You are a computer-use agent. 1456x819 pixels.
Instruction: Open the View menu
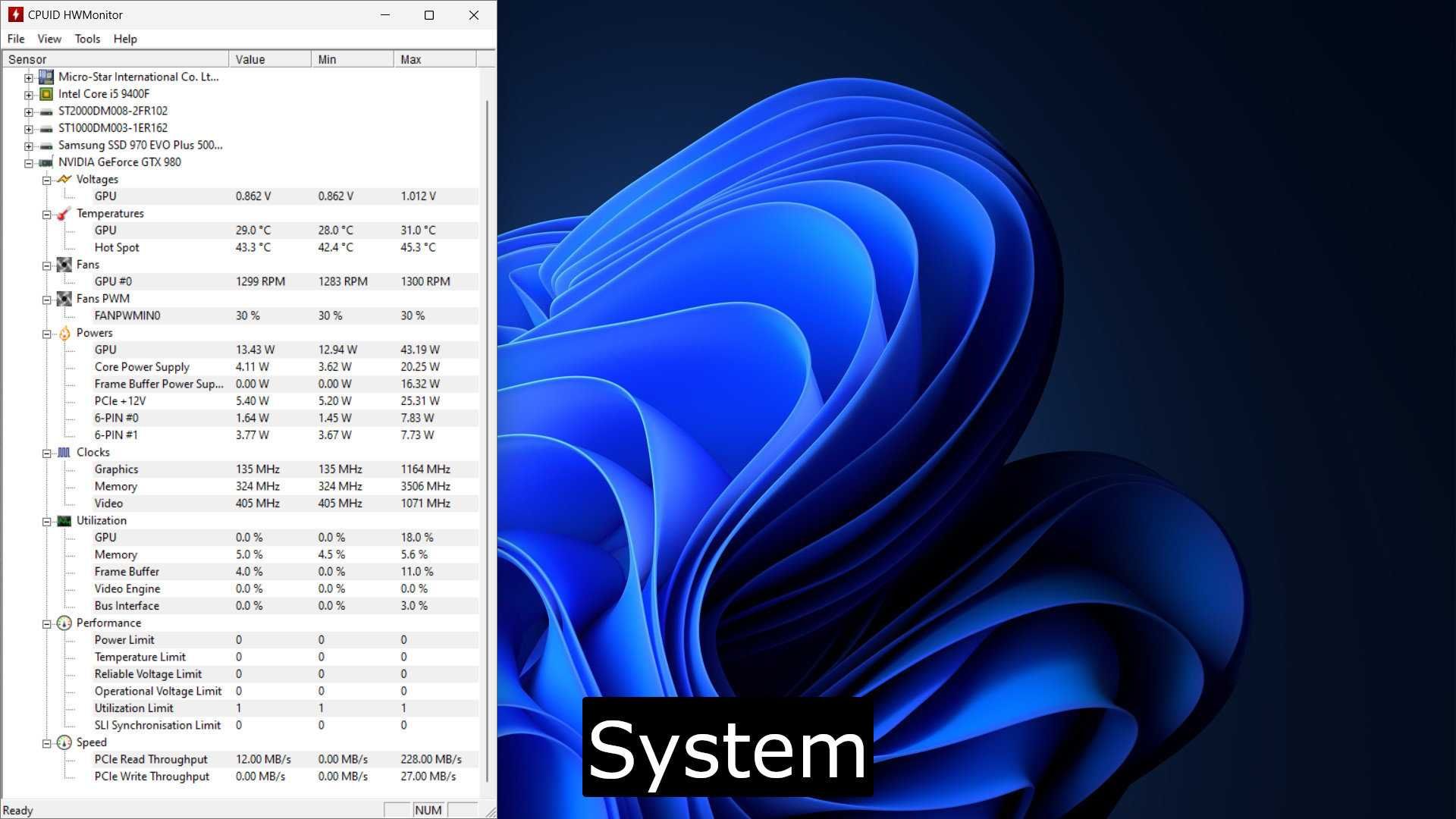pos(49,38)
